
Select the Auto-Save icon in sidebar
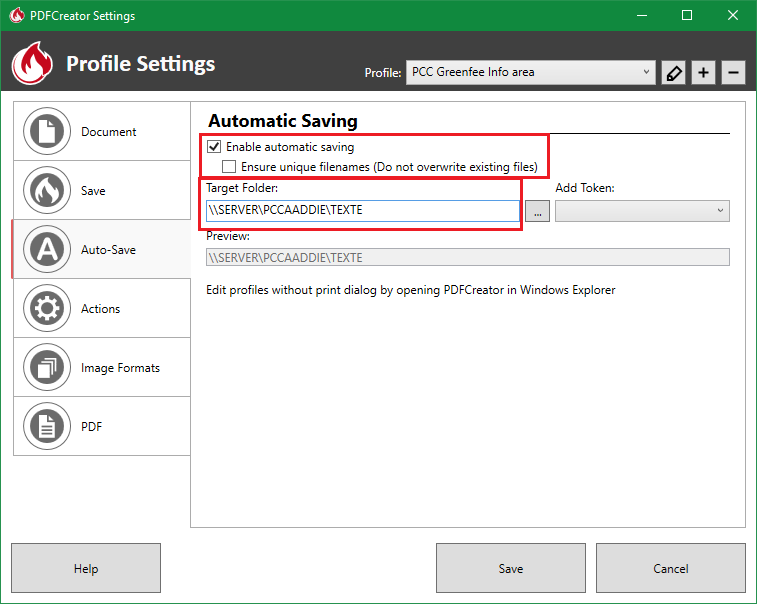coord(44,250)
